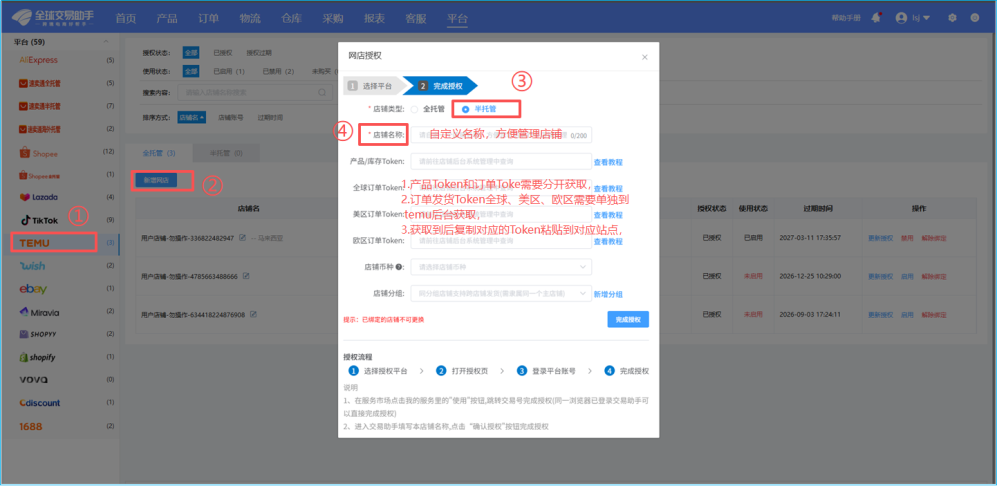Viewport: 997px width, 486px height.
Task: Filter 使用状态 by 已禁用 (2)
Action: [278, 71]
